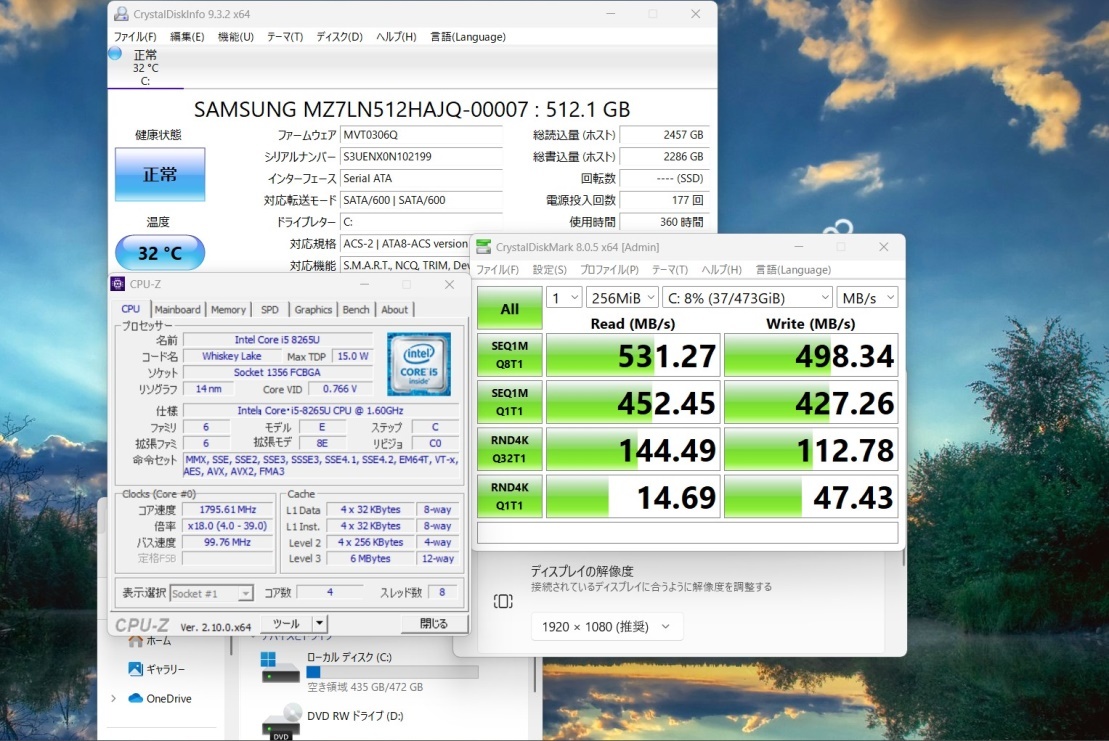Switch to the Graphics tab in CPU-Z
Screen dimensions: 1109x741
pos(313,309)
